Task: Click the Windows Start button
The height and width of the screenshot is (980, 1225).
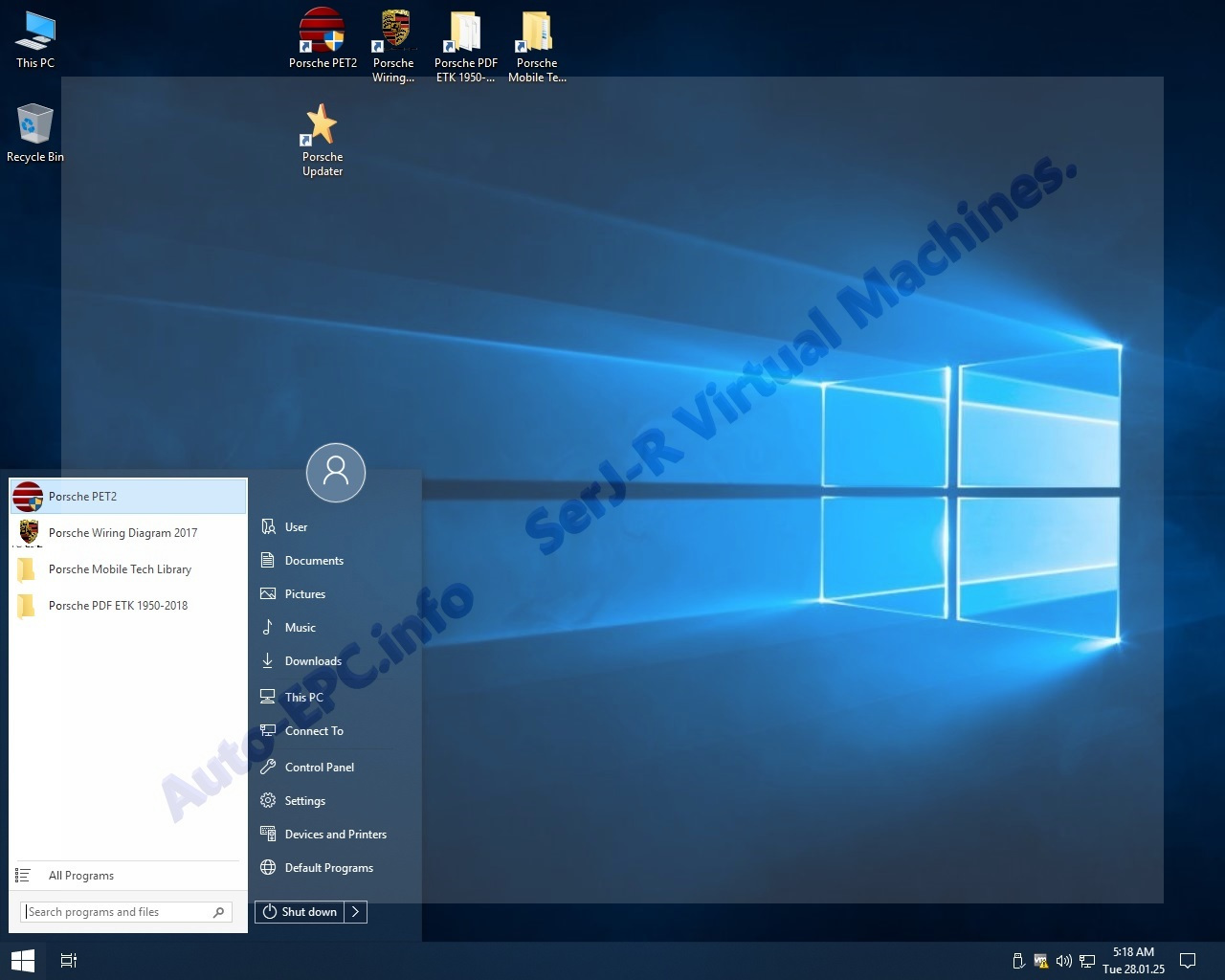Action: [22, 960]
